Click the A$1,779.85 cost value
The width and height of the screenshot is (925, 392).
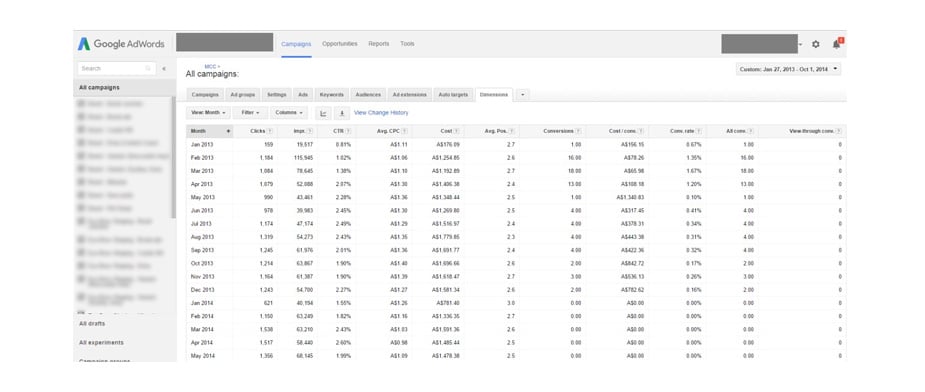(x=445, y=237)
